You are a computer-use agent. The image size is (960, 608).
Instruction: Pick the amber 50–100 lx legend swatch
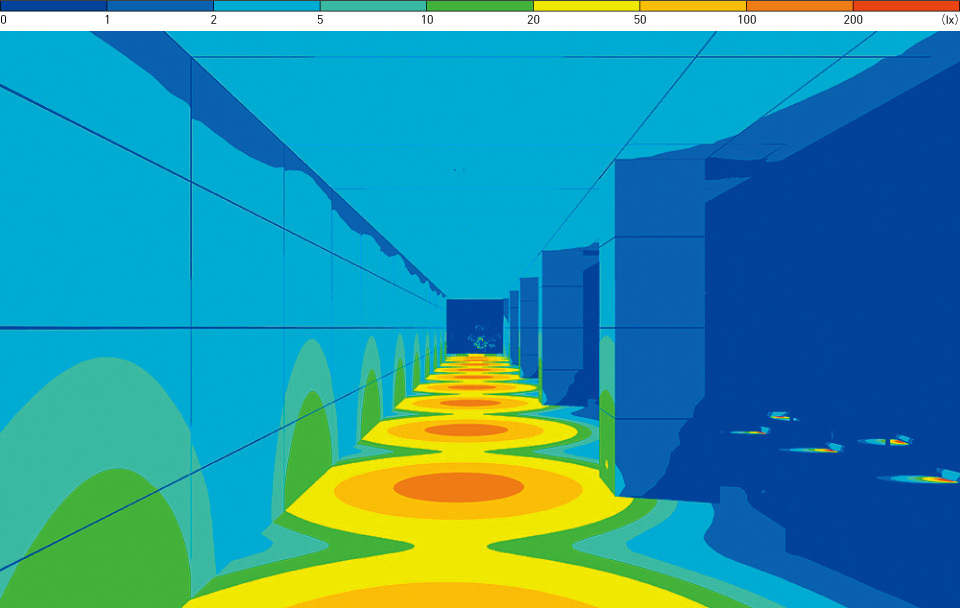tap(693, 5)
